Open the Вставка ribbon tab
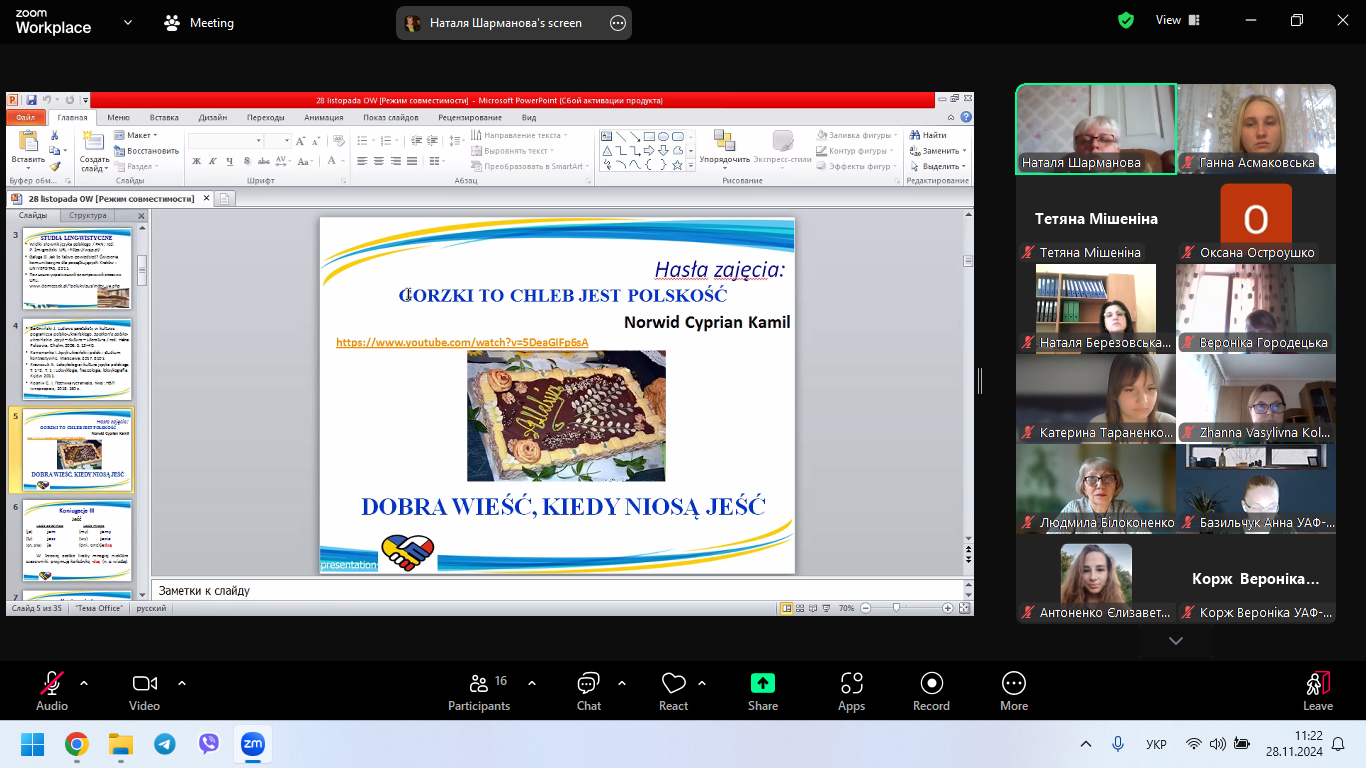 [x=164, y=117]
